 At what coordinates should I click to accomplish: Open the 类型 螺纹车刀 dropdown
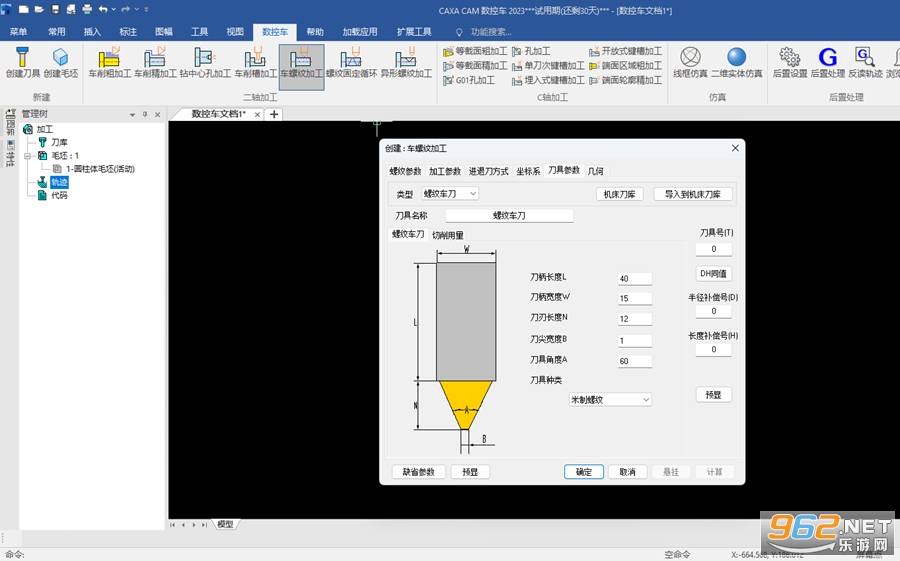(x=450, y=194)
